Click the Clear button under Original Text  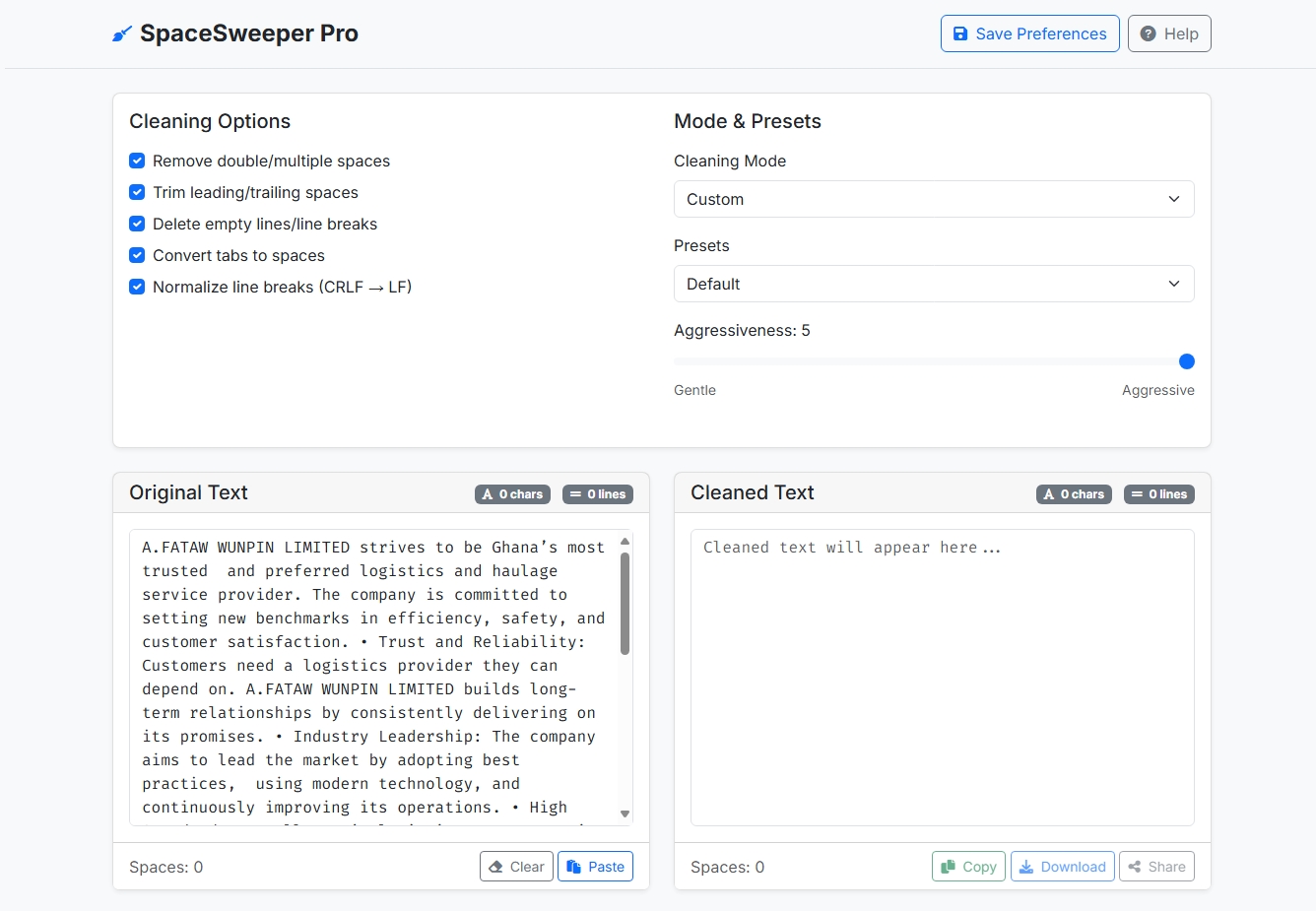pos(517,867)
